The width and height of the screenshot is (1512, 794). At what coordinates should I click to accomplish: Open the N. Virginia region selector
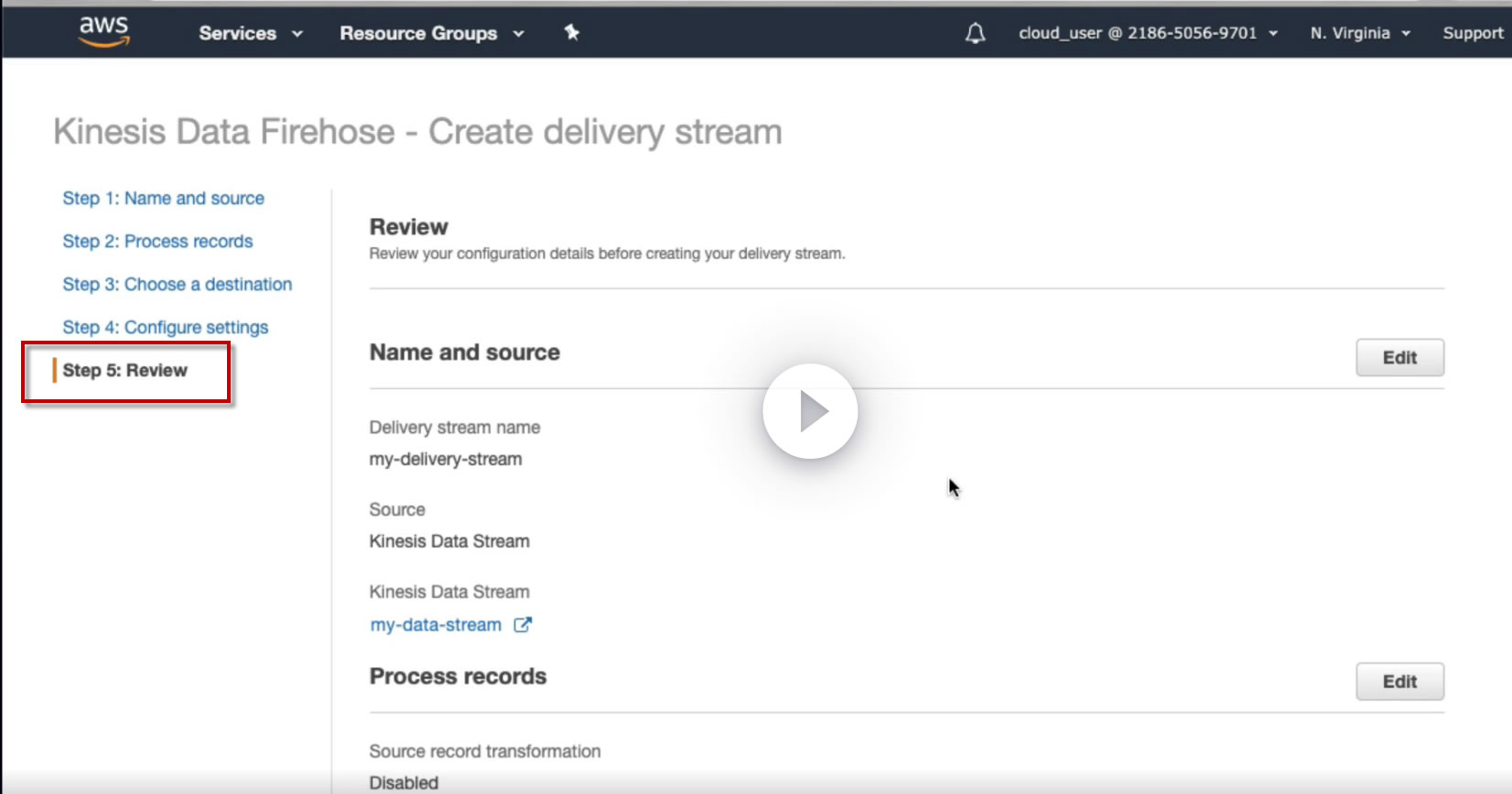coord(1359,33)
